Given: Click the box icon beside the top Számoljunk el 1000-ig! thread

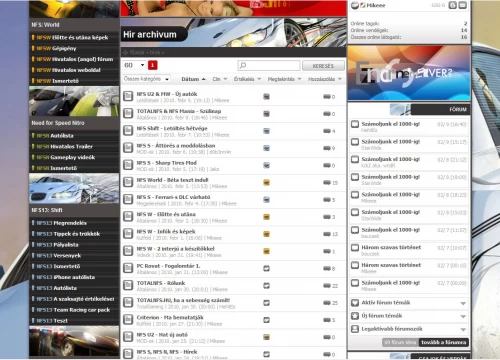Looking at the screenshot, I should click(x=355, y=124).
